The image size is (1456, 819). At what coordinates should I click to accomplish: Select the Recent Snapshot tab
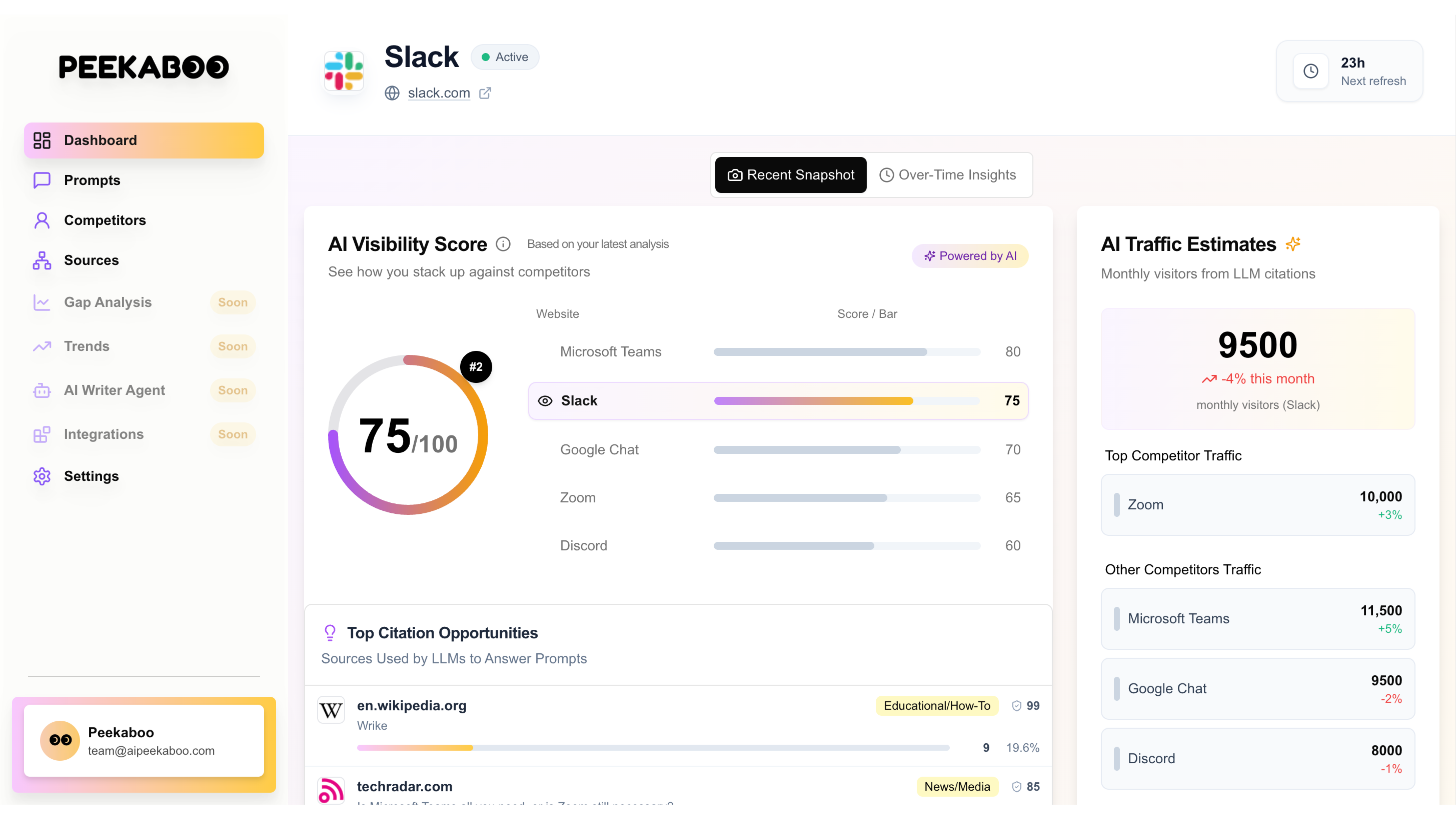pyautogui.click(x=790, y=175)
